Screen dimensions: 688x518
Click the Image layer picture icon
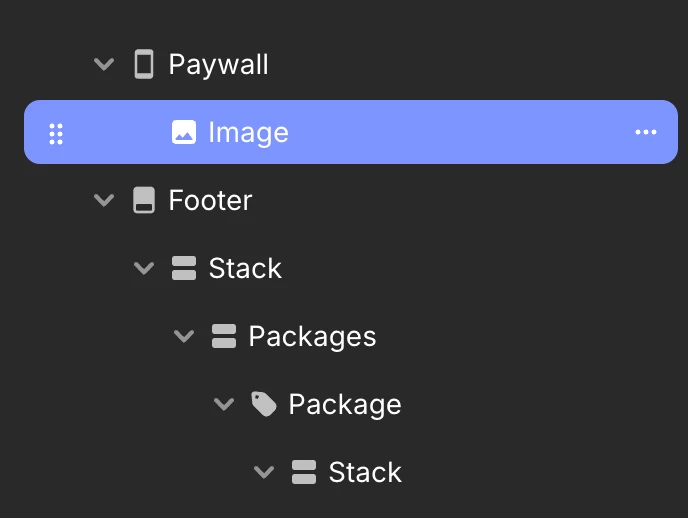tap(183, 132)
